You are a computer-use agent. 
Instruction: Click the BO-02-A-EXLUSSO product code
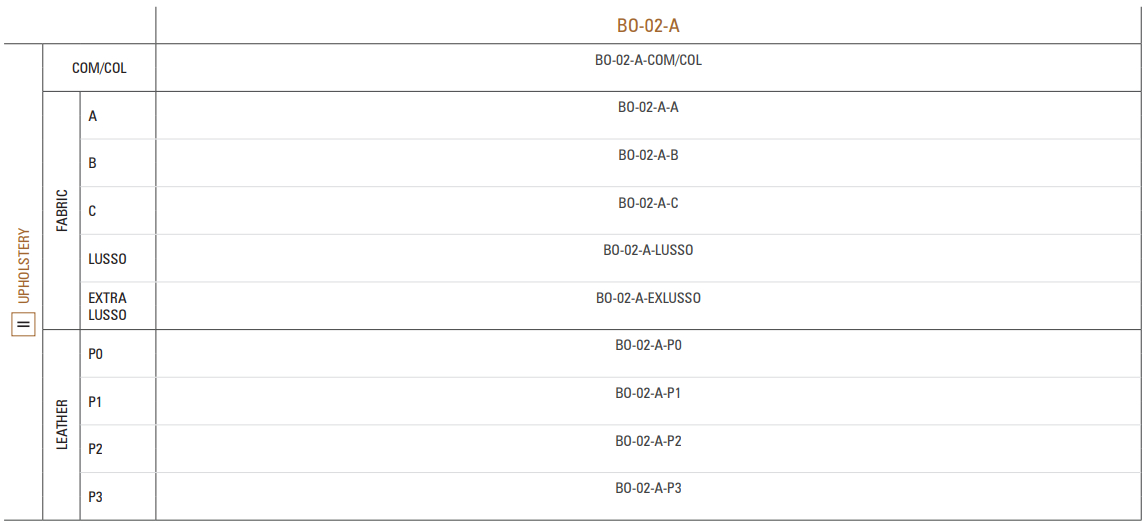(x=648, y=298)
